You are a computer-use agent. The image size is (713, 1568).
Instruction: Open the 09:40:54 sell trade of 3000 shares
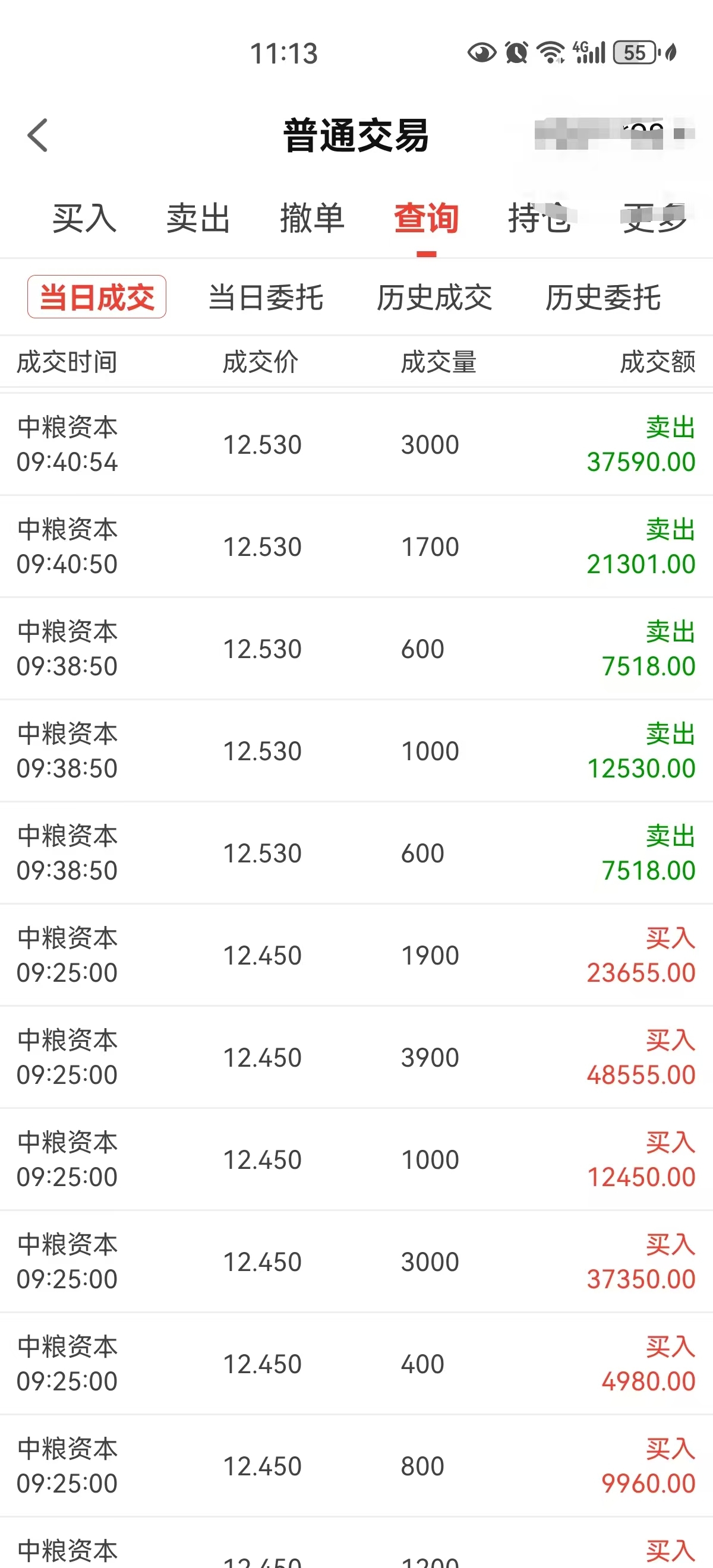[356, 444]
